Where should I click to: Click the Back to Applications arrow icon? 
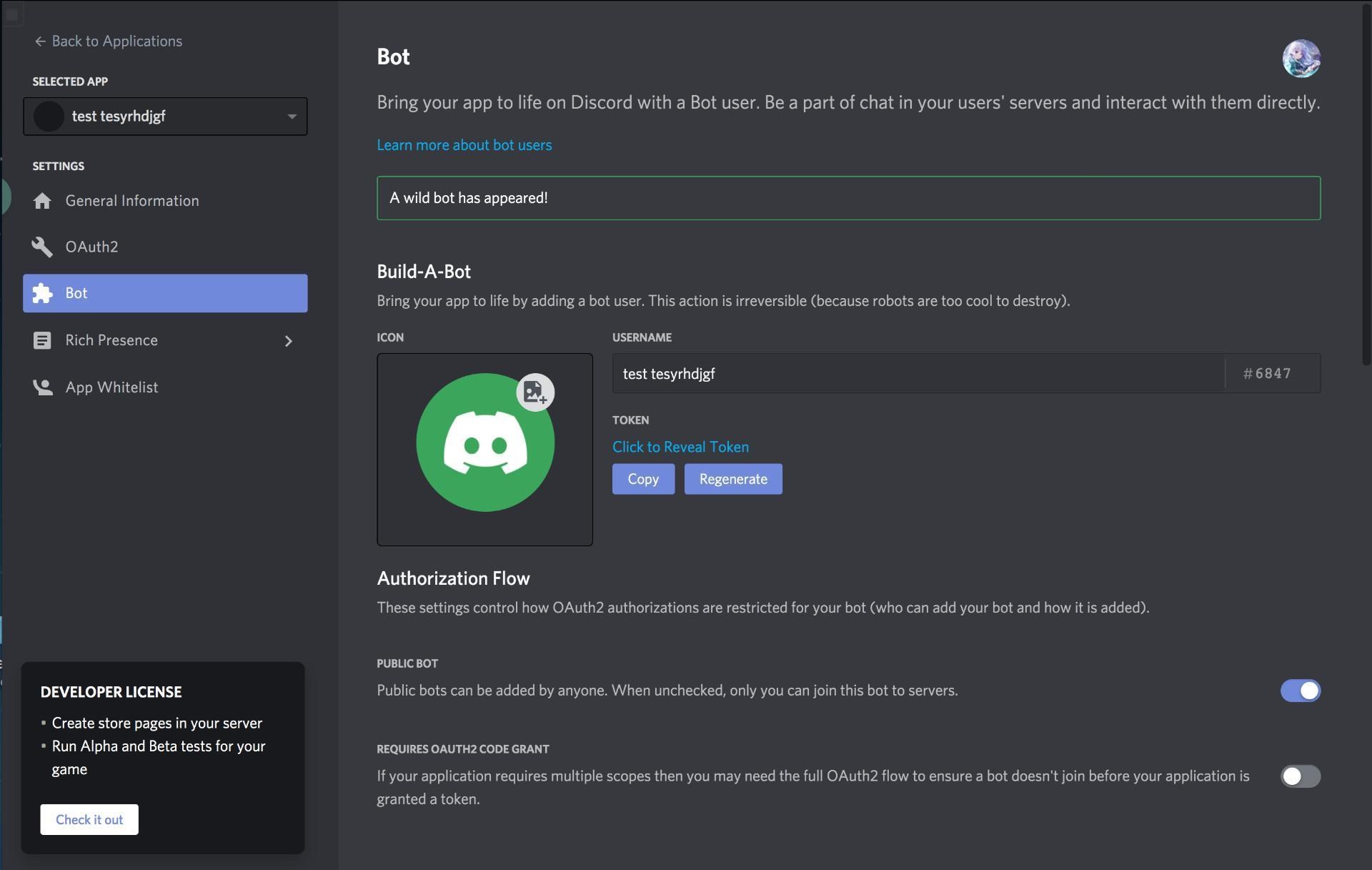40,41
